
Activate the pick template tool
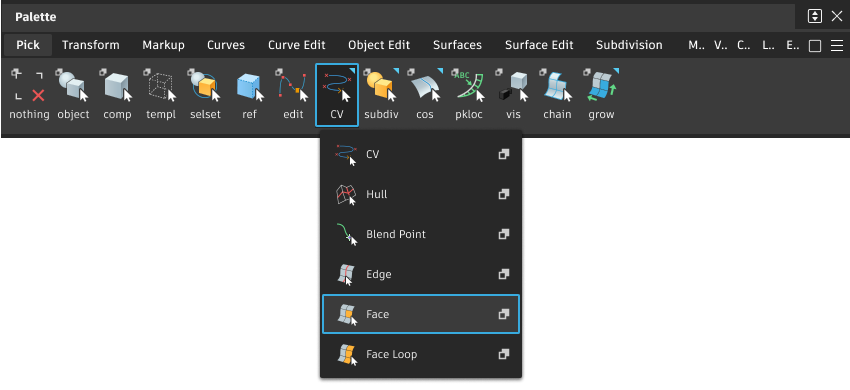click(161, 93)
